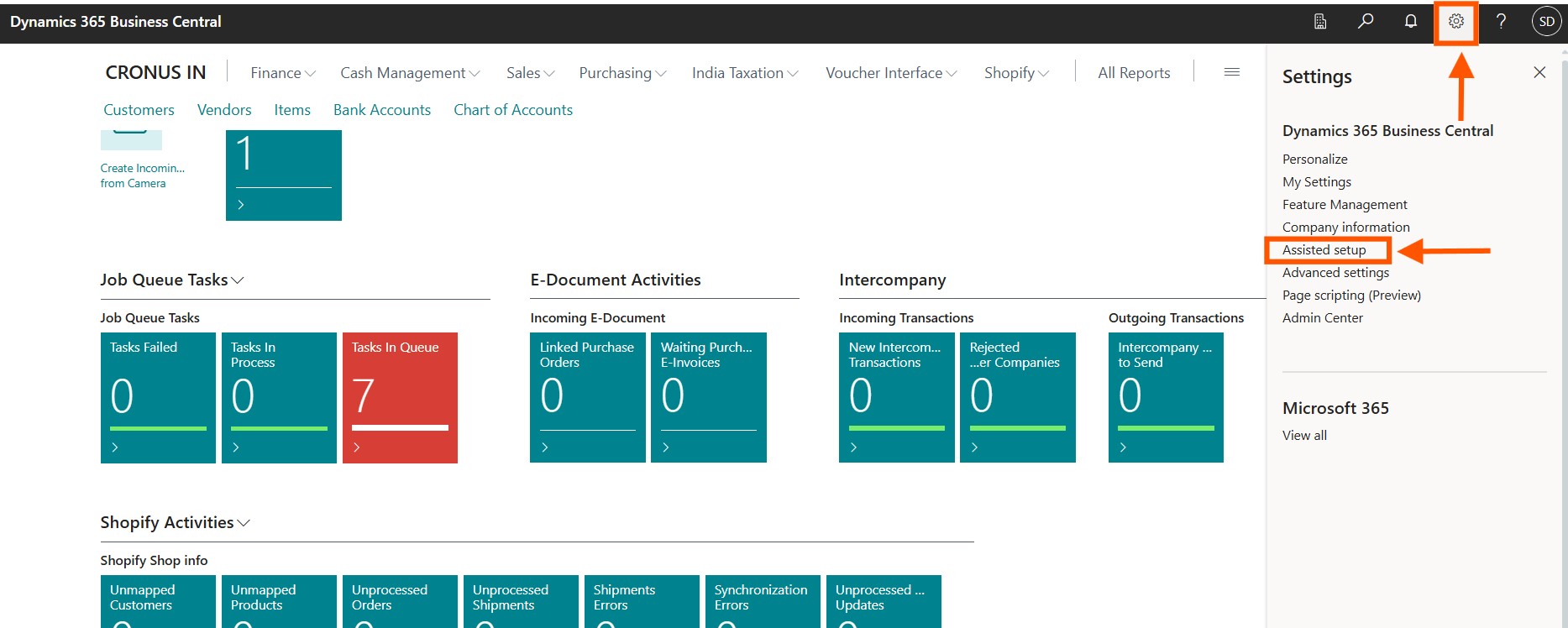The height and width of the screenshot is (628, 1568).
Task: Click the document report icon in header
Action: click(x=1320, y=22)
